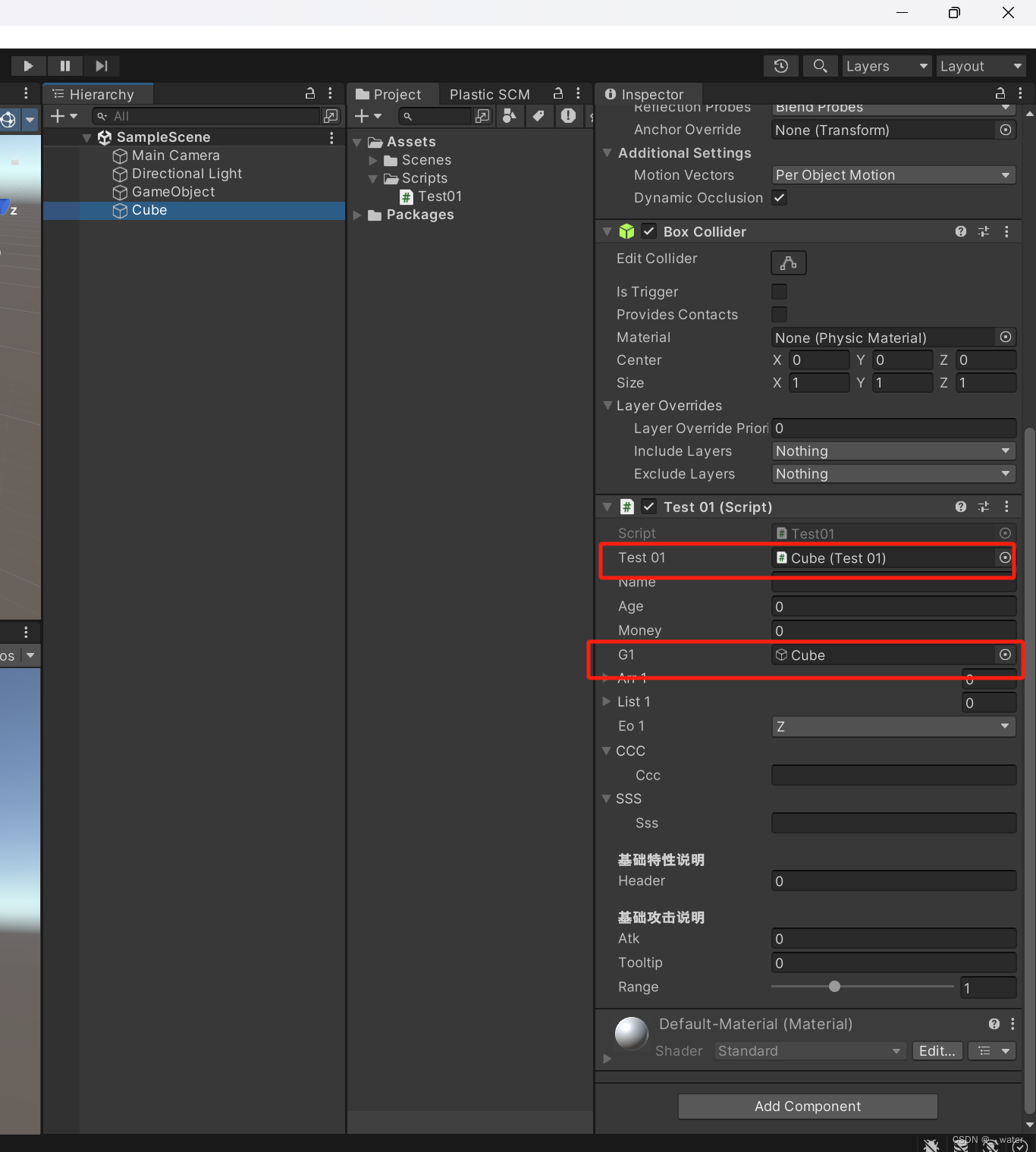This screenshot has height=1152, width=1036.
Task: Uncheck the Box Collider enable toggle
Action: click(x=649, y=231)
